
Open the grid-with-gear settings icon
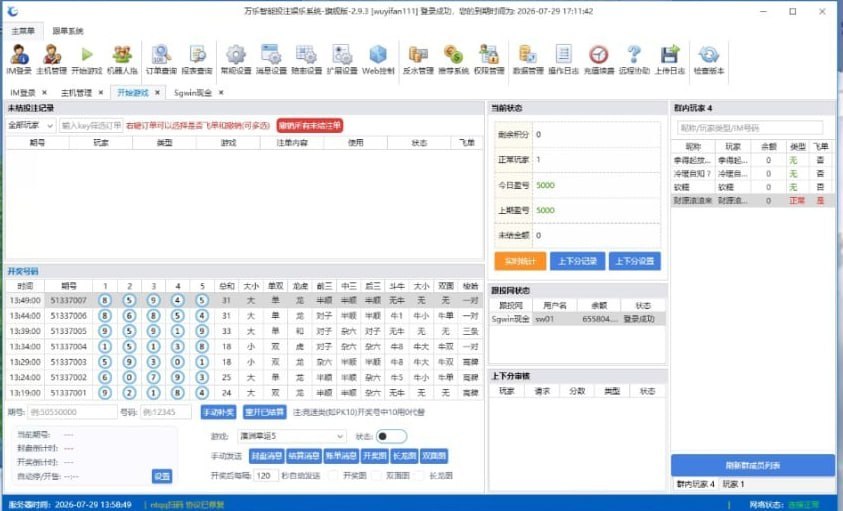(306, 60)
